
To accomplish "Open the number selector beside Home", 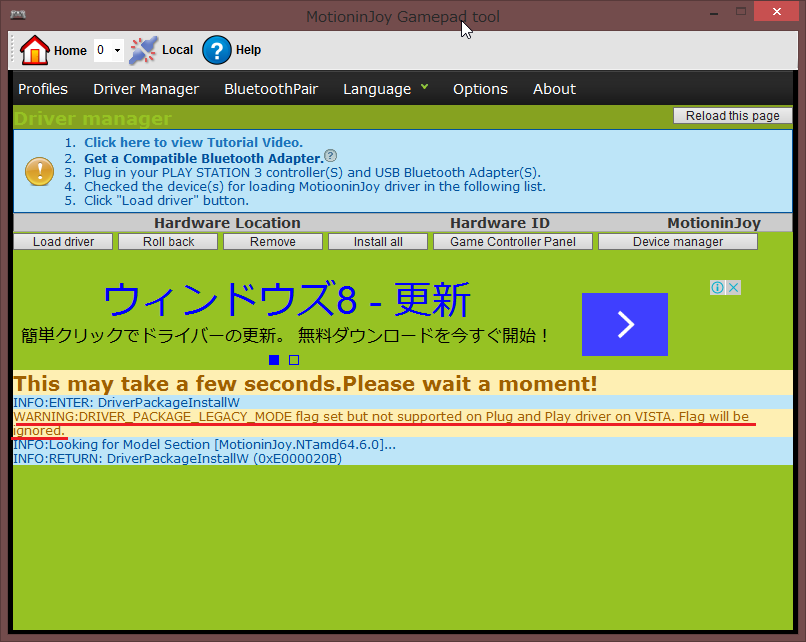I will pyautogui.click(x=107, y=50).
